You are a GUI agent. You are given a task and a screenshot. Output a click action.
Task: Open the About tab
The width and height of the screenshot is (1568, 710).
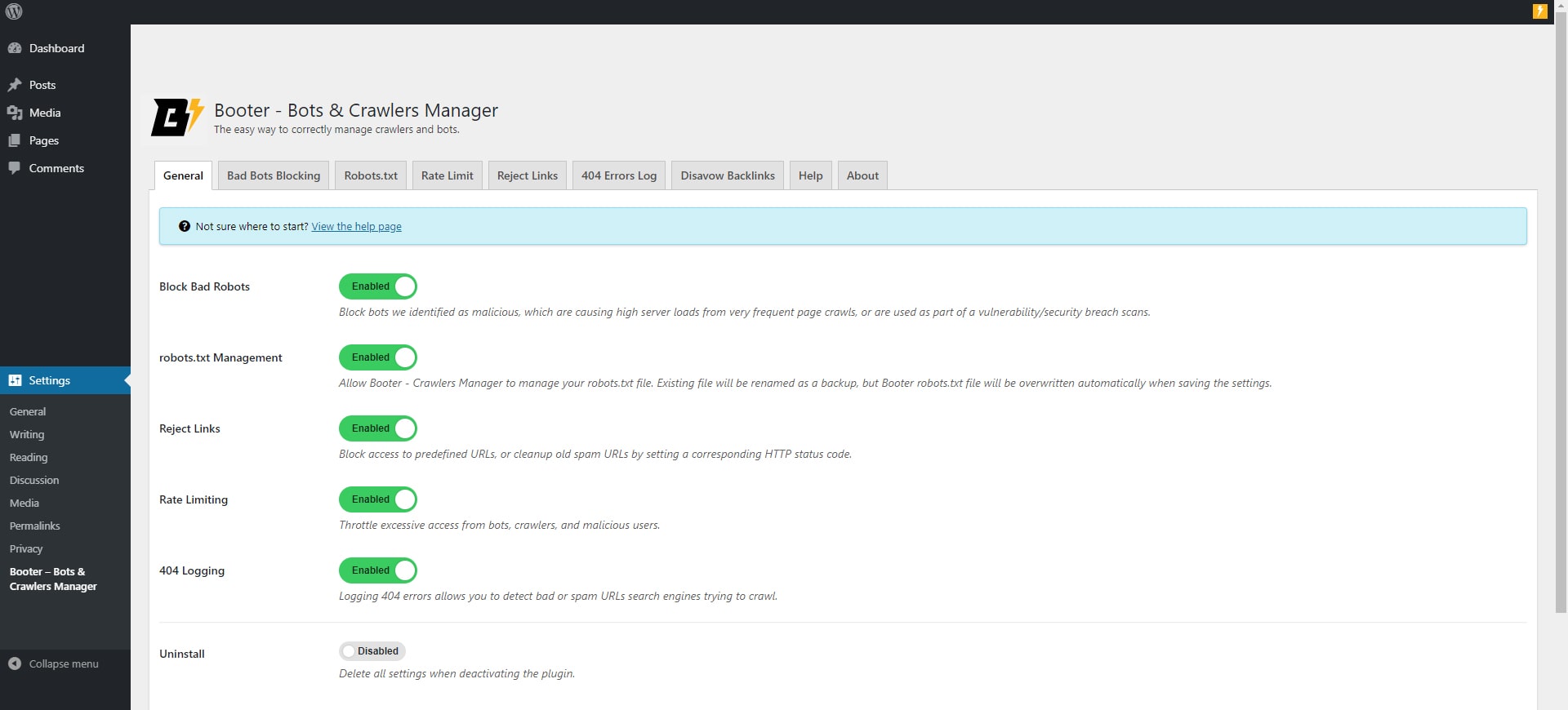point(862,175)
